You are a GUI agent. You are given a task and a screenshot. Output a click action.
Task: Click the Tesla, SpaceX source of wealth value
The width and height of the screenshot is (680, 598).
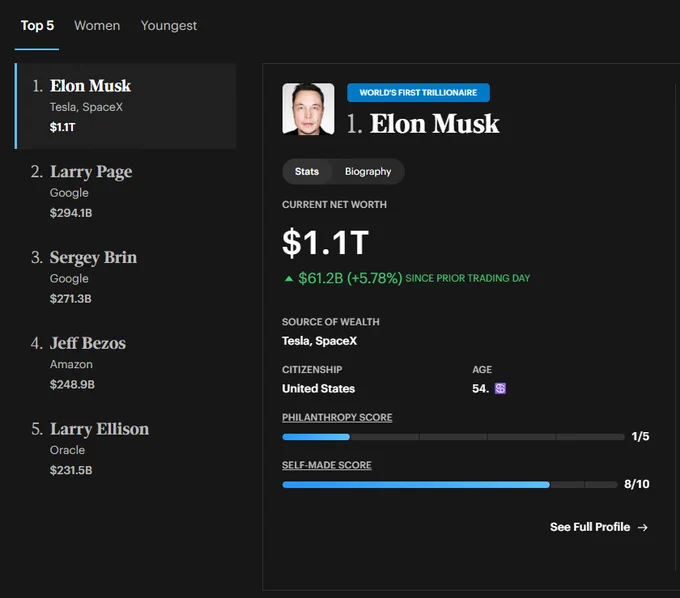(319, 341)
